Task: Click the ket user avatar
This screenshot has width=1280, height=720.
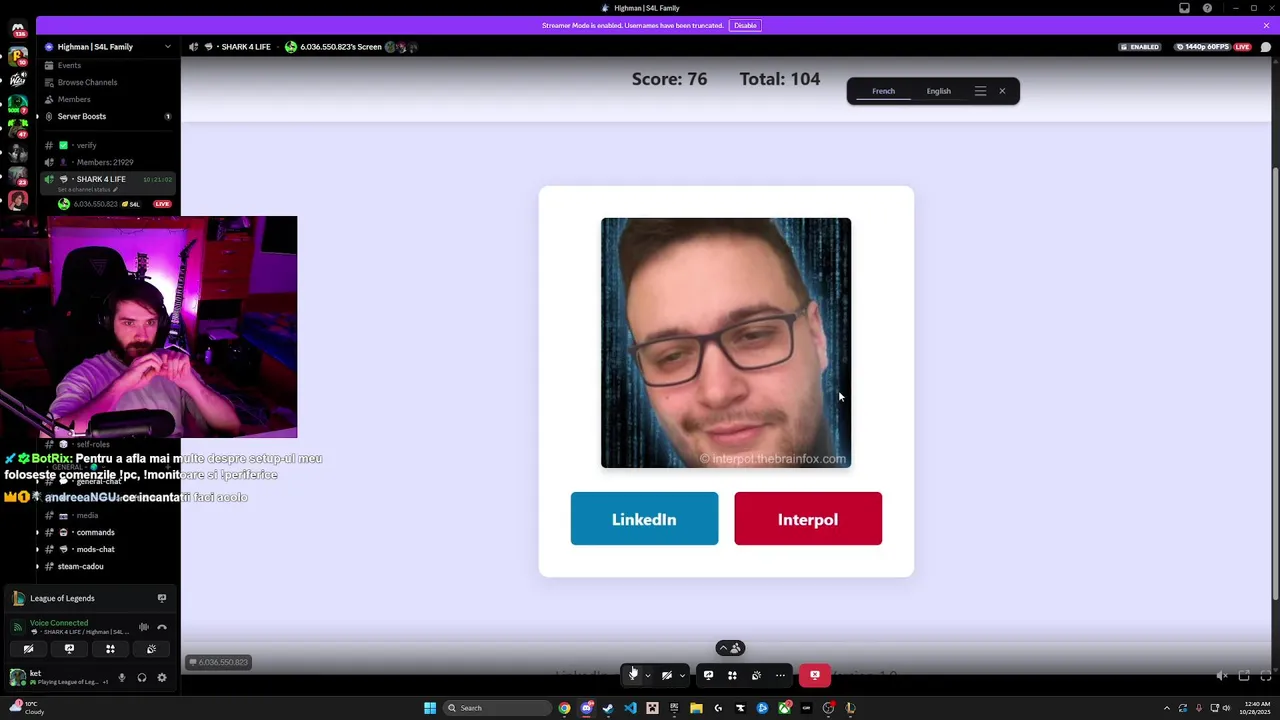Action: pyautogui.click(x=17, y=677)
